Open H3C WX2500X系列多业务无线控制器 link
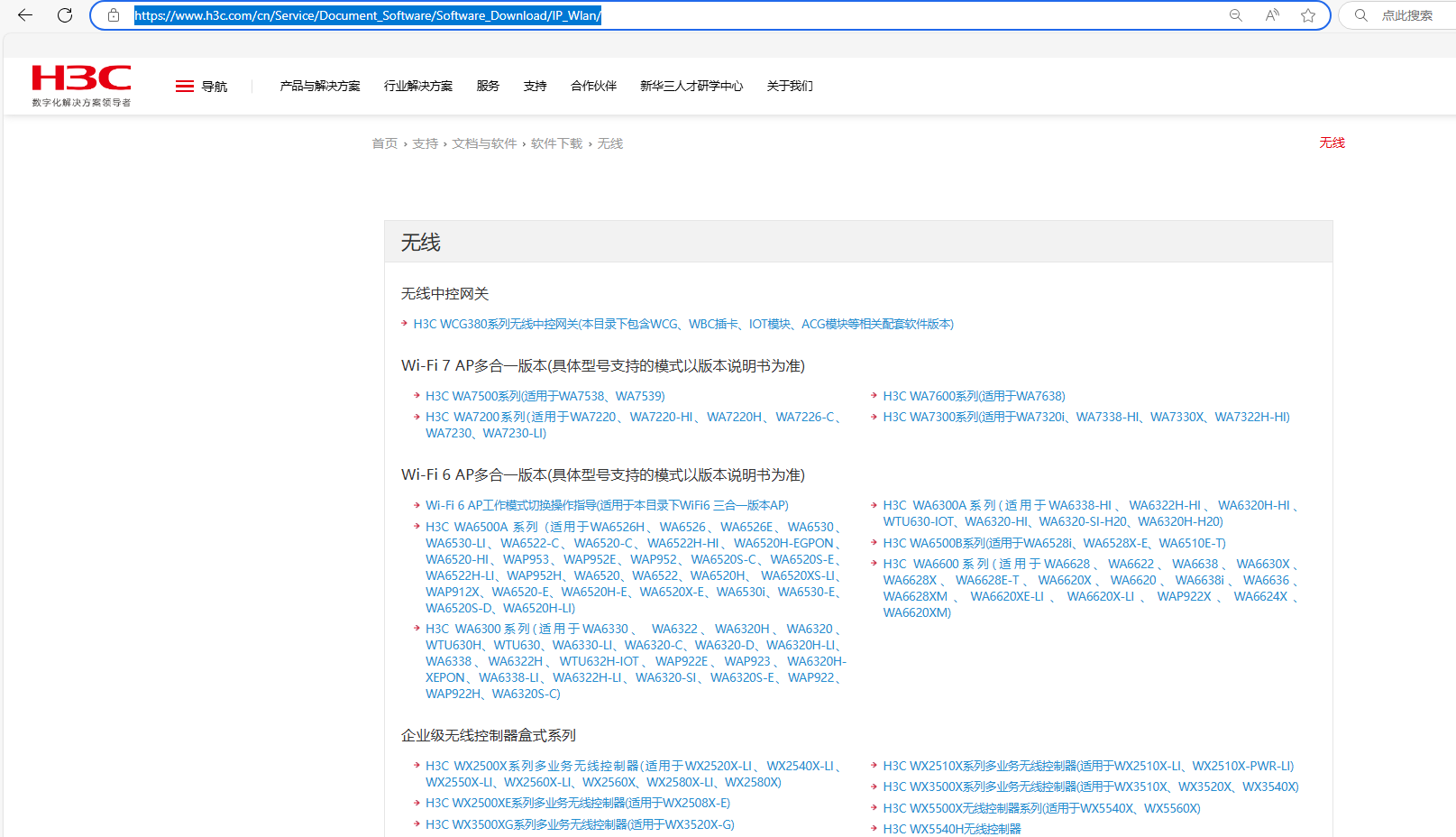 (x=634, y=774)
